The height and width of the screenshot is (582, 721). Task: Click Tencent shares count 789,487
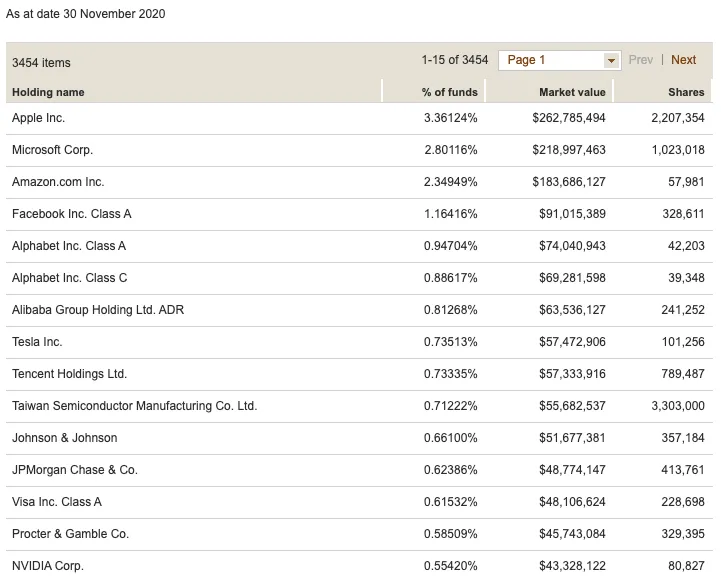[x=683, y=374]
